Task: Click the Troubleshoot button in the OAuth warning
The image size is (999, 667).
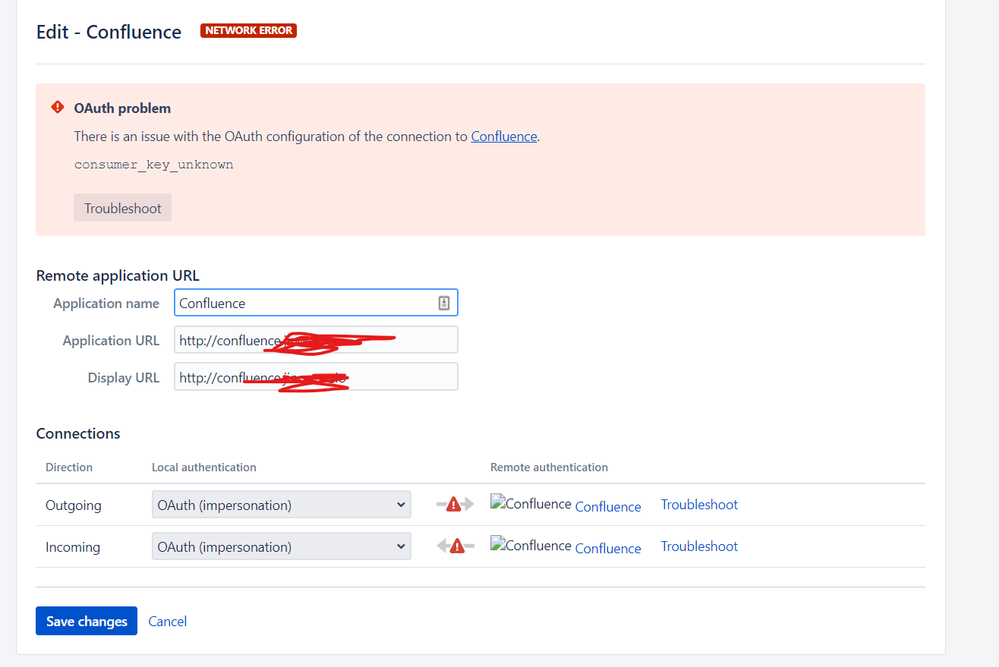Action: [122, 208]
